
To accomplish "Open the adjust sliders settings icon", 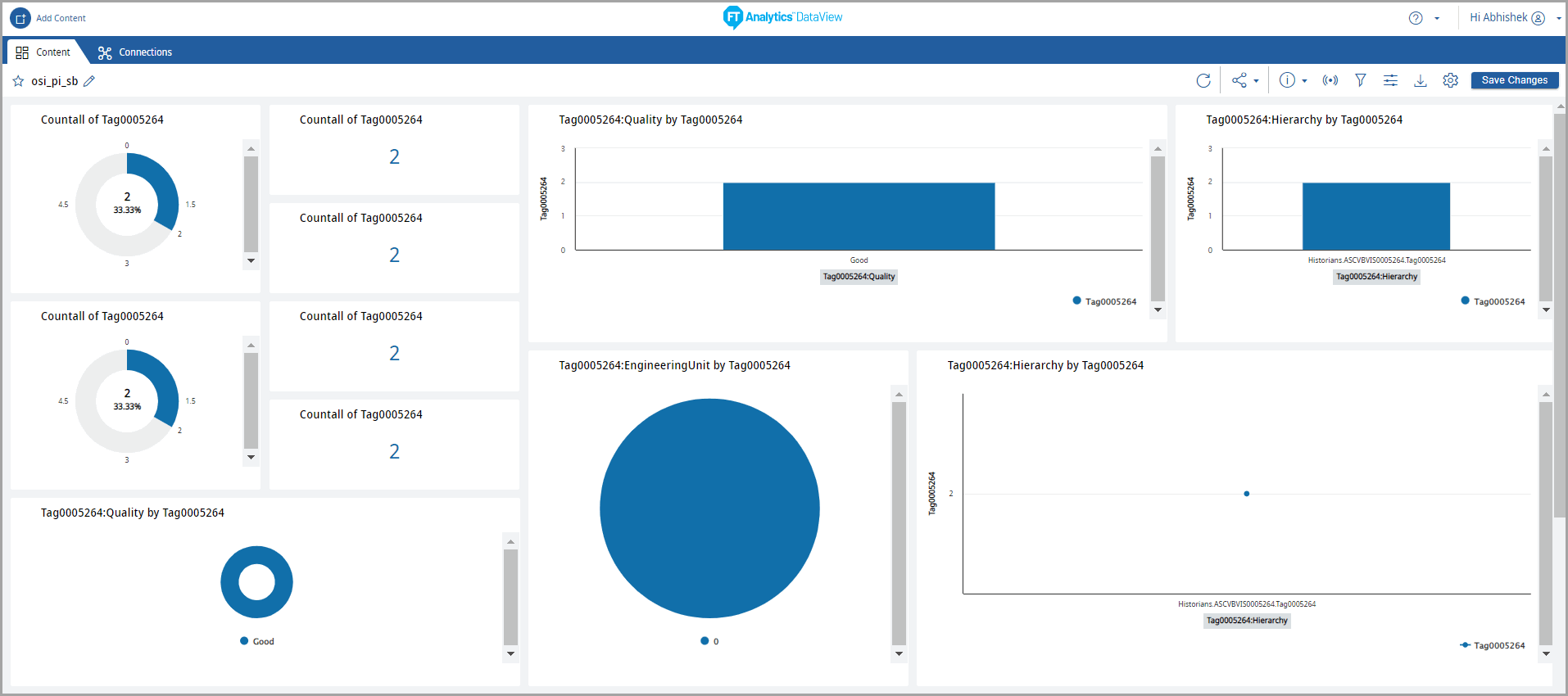I will (x=1390, y=80).
